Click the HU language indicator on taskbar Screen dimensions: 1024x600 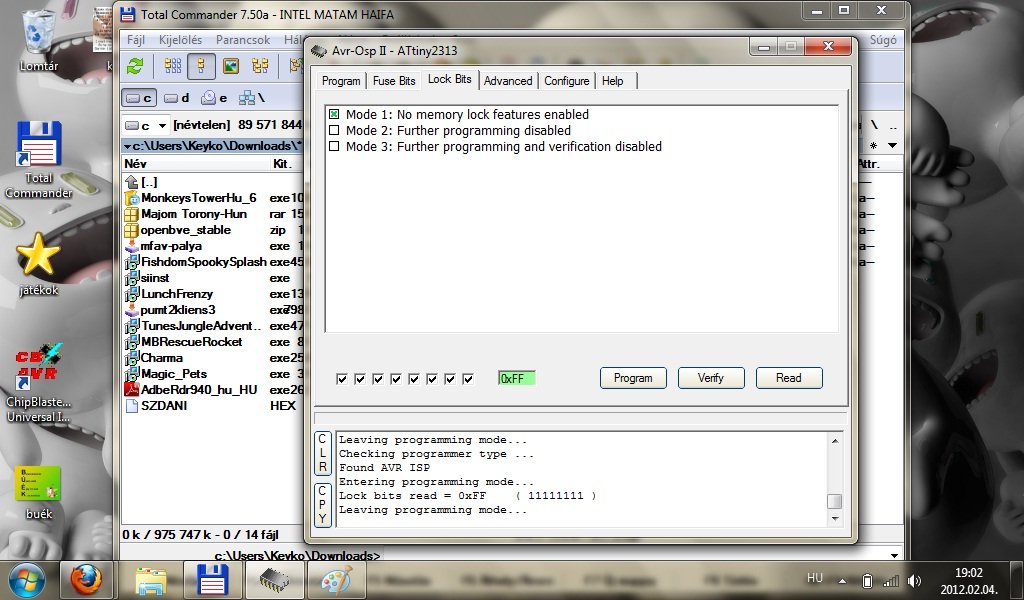click(x=815, y=578)
